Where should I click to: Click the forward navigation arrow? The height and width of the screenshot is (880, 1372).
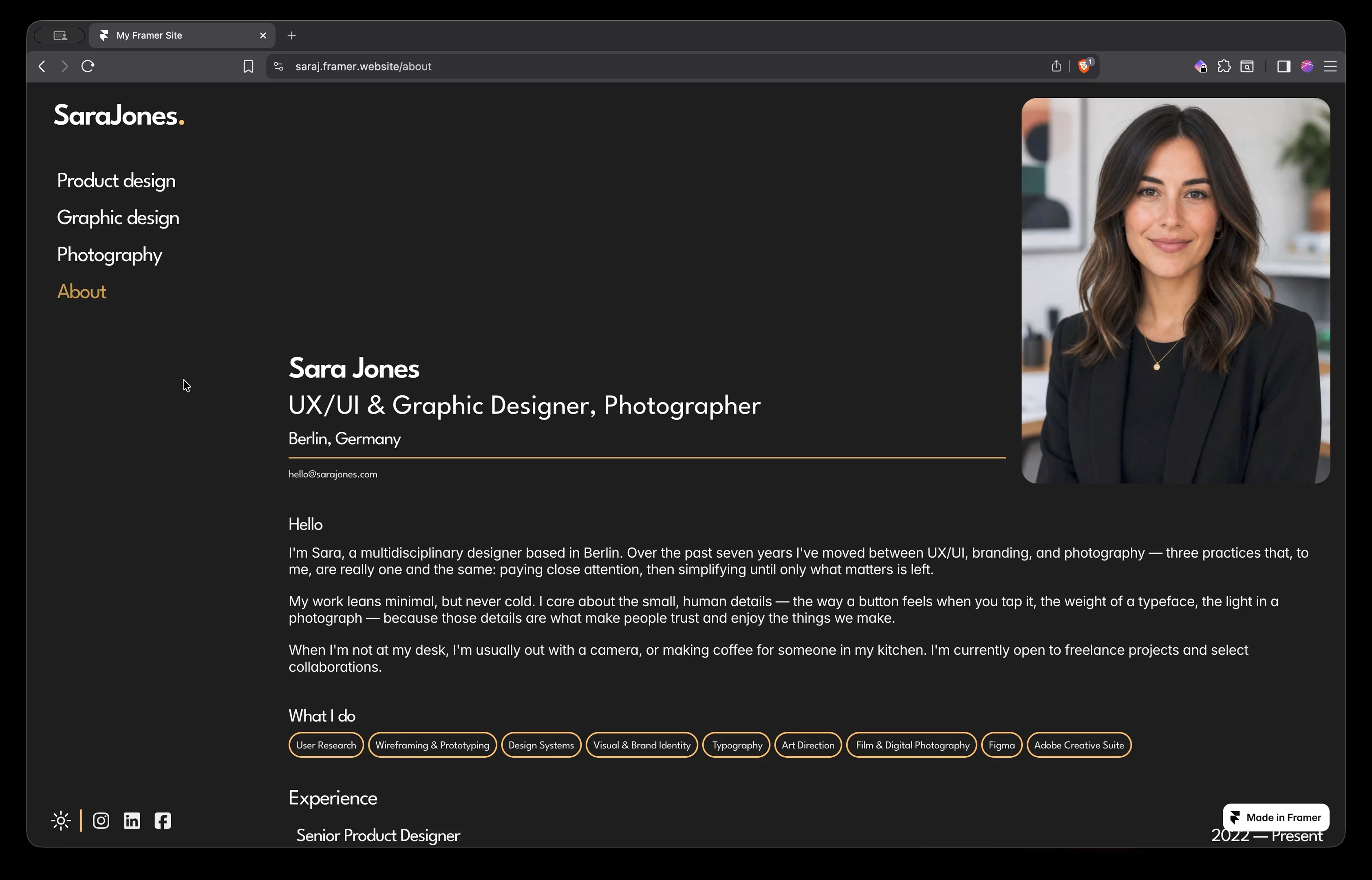(64, 66)
